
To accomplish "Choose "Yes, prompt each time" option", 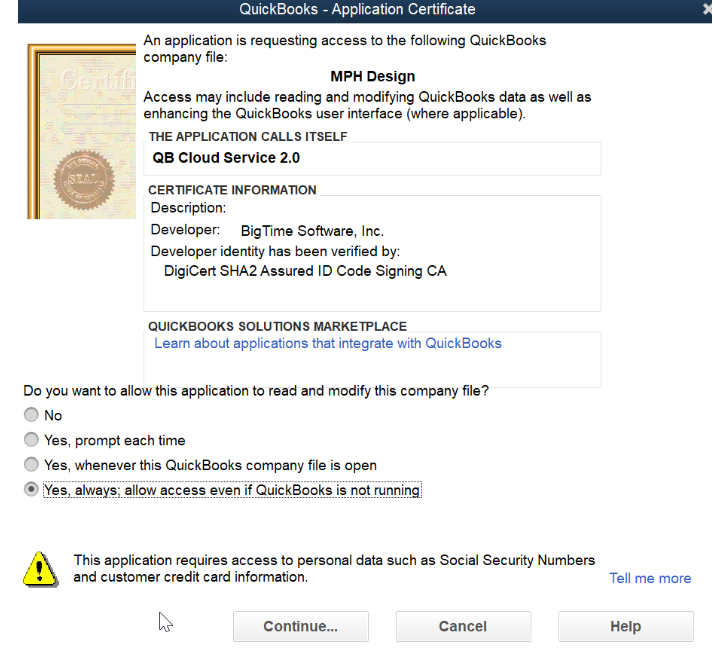I will click(31, 440).
